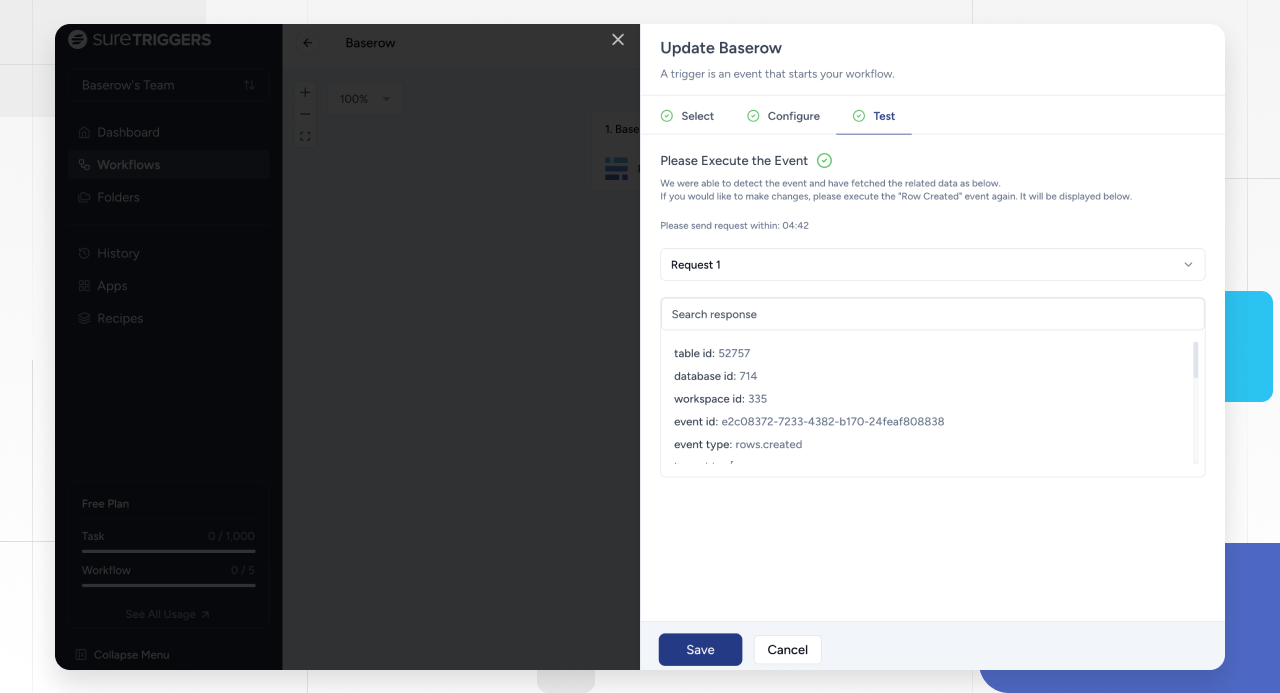Click the Recipes stack icon
1280x693 pixels.
pyautogui.click(x=84, y=318)
